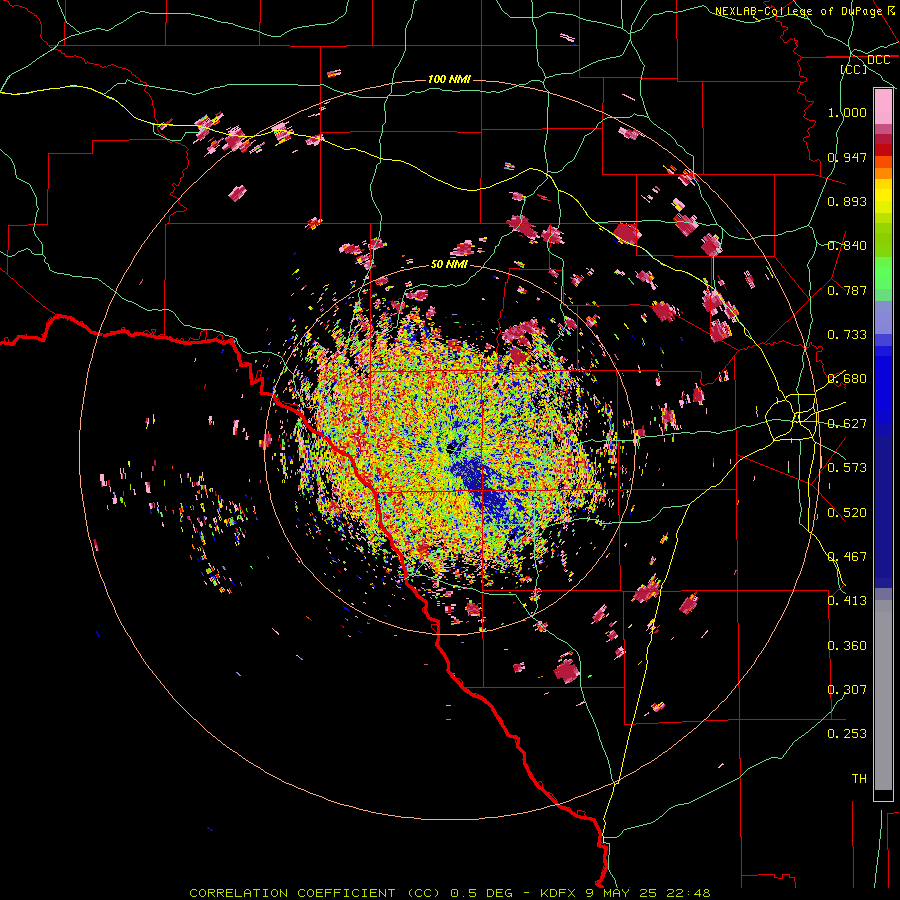Click the gray lower segment of the color bar
This screenshot has width=900, height=900.
point(883,695)
